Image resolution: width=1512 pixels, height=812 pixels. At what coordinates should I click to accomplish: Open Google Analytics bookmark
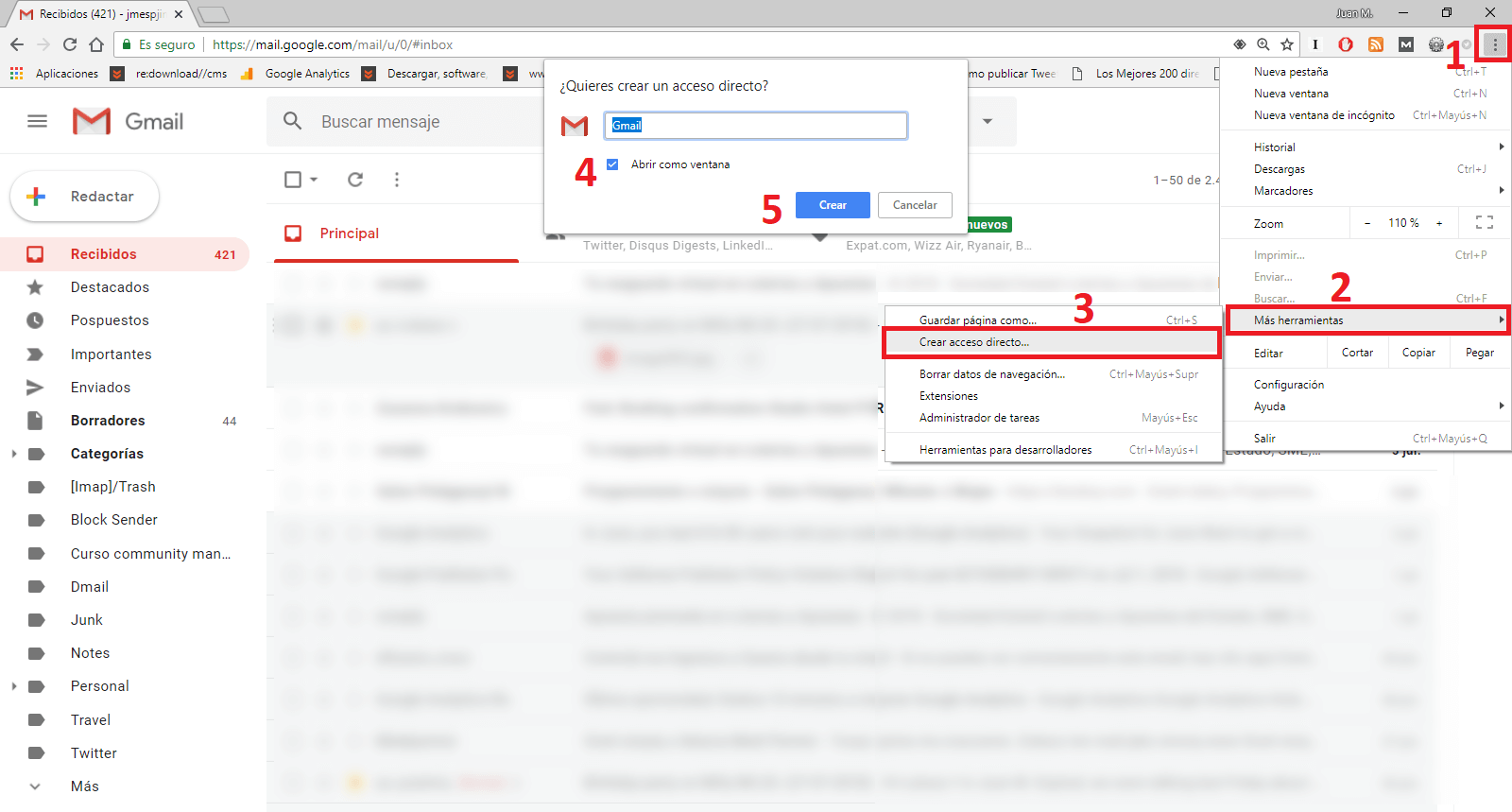[296, 74]
